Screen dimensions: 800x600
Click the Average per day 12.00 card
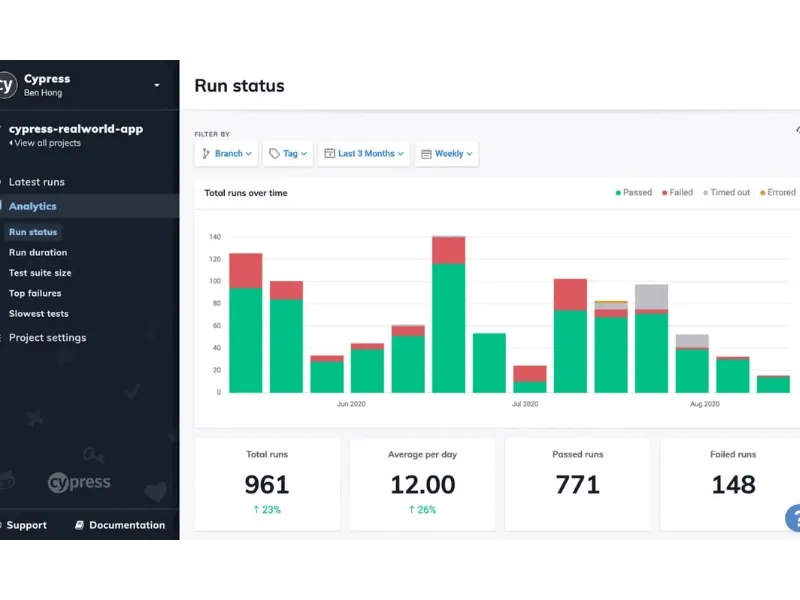coord(422,484)
